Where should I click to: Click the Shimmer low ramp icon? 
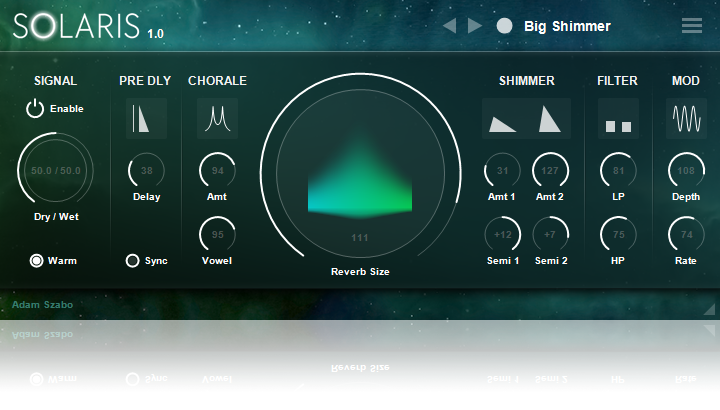pos(502,124)
